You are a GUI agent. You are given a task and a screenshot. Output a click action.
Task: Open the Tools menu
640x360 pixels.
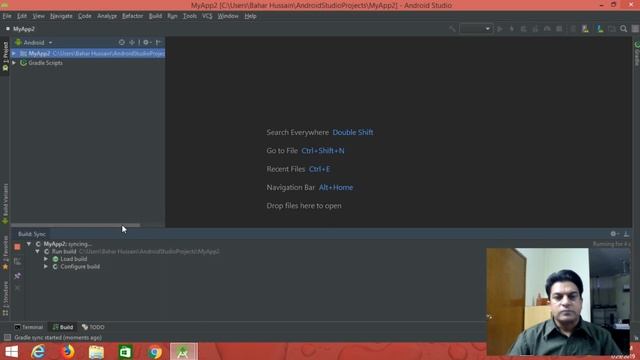pos(190,16)
